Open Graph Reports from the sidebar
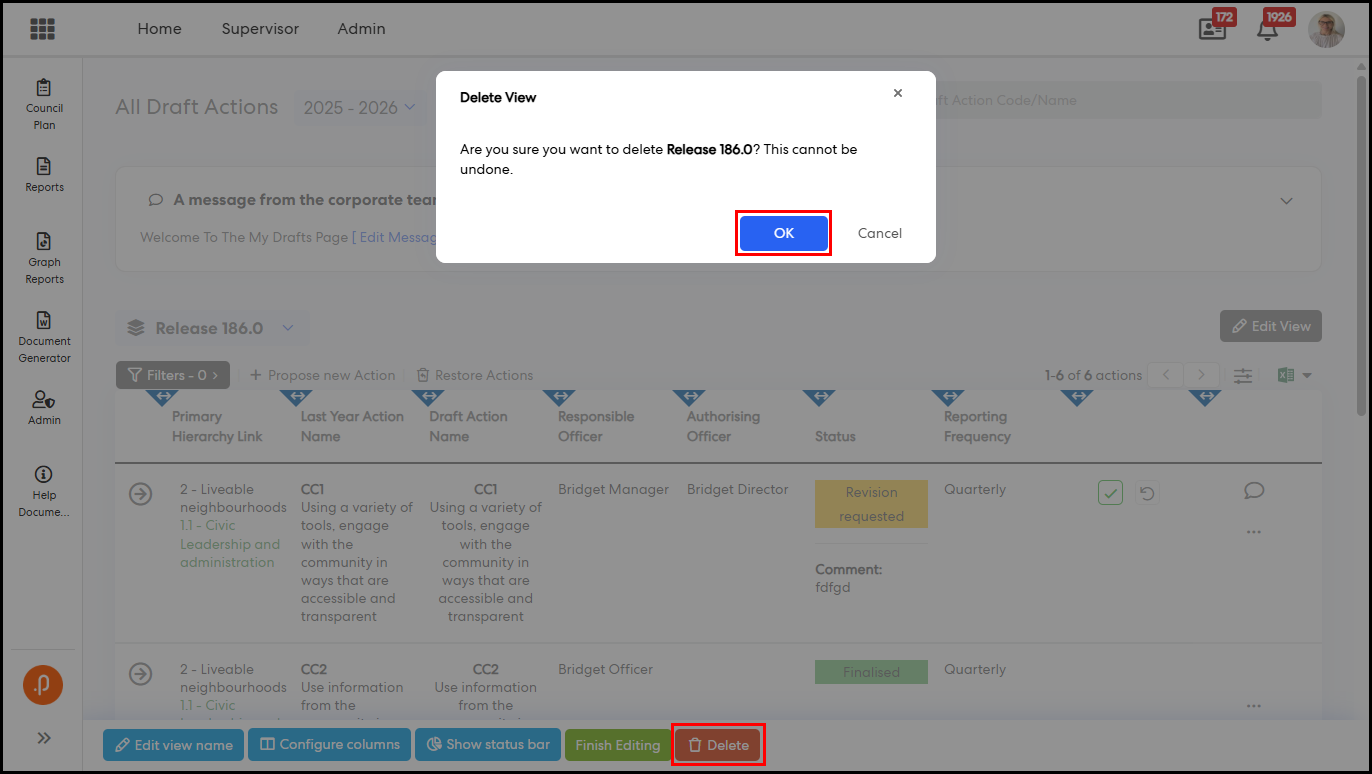Image resolution: width=1372 pixels, height=774 pixels. (44, 258)
